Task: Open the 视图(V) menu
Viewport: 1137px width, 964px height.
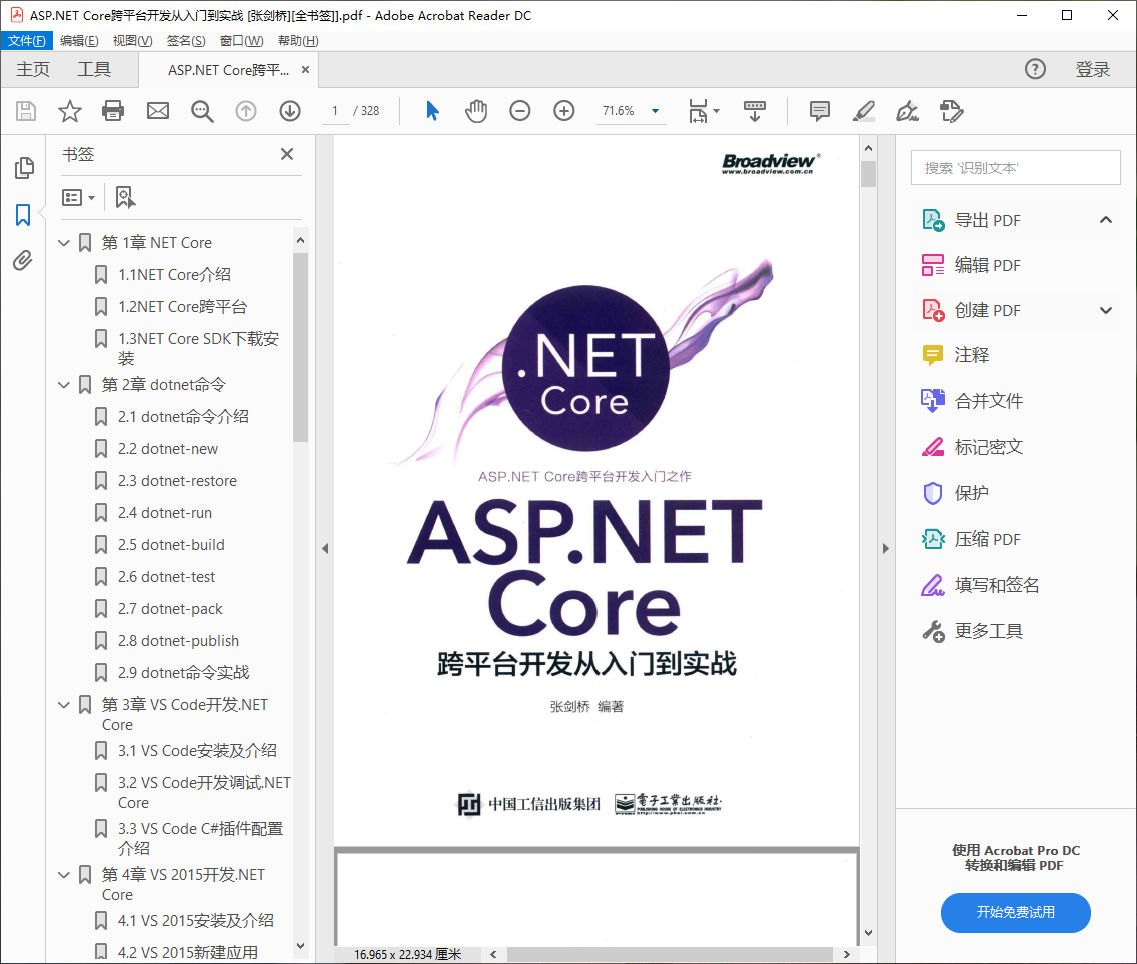Action: tap(133, 41)
